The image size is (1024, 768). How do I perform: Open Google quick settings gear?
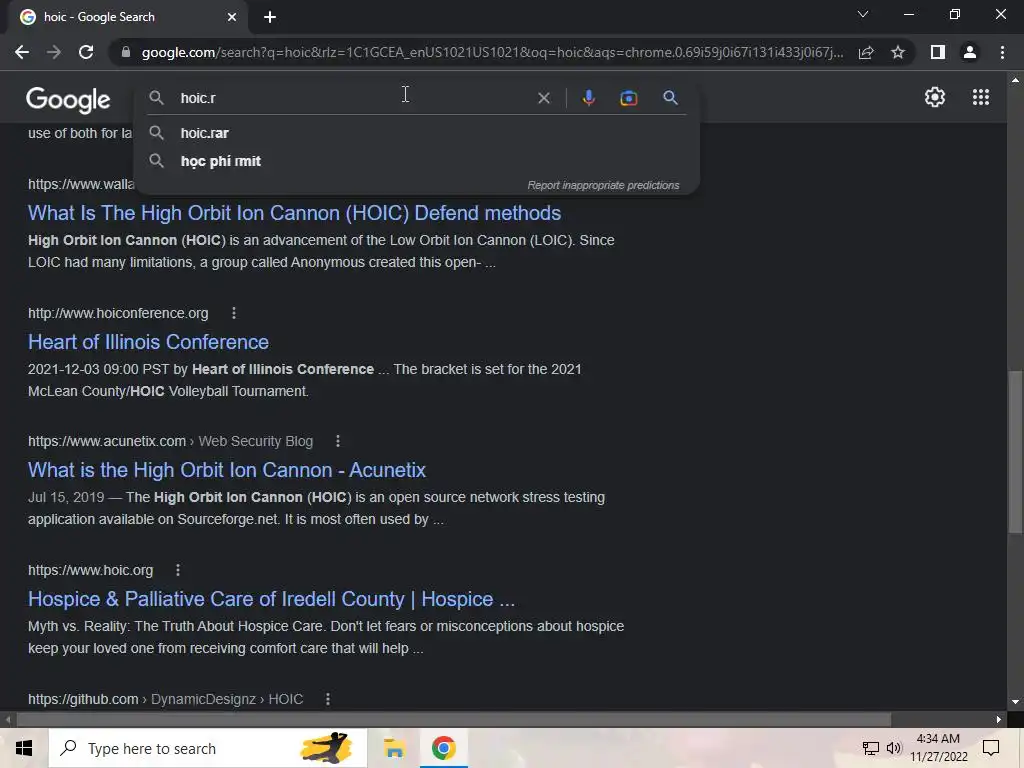935,97
